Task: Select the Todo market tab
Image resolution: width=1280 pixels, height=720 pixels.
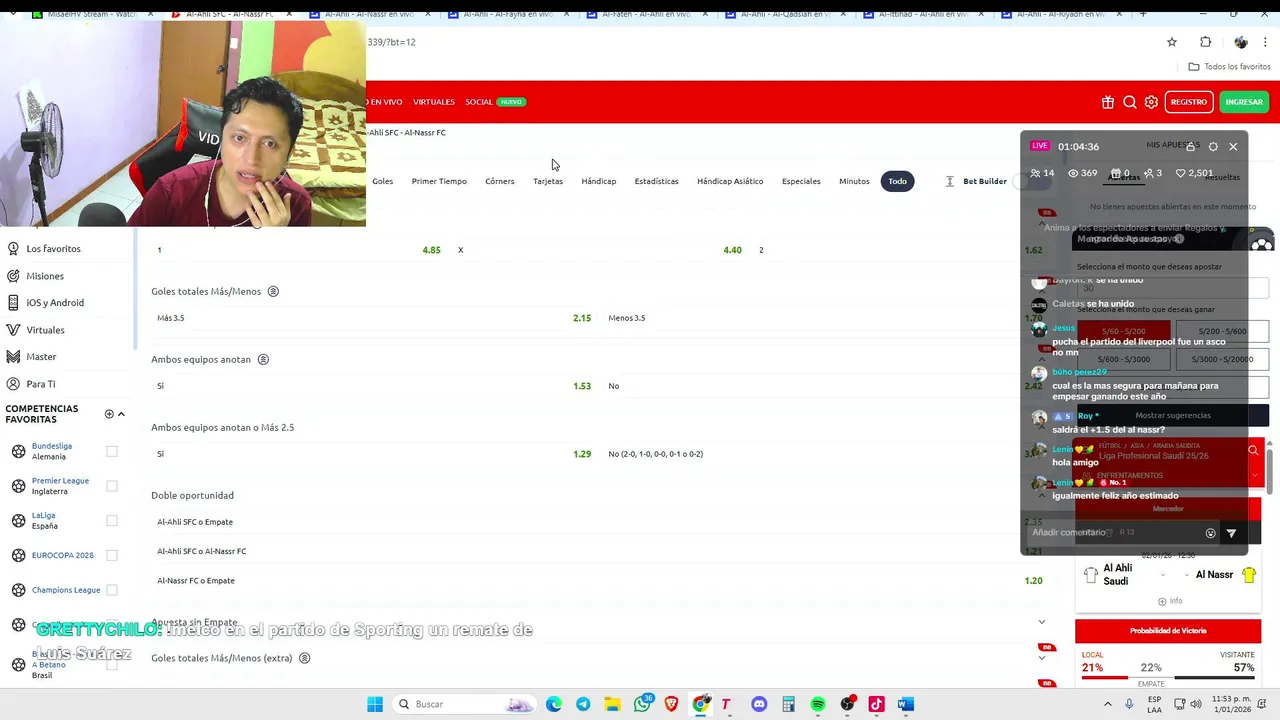Action: (x=897, y=181)
